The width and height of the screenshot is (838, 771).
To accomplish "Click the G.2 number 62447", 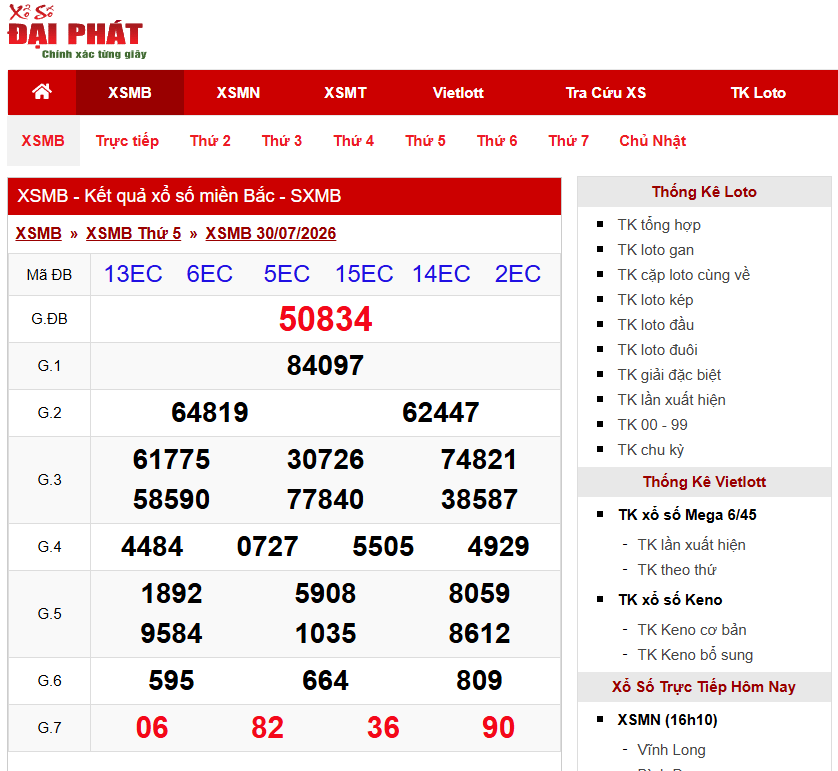I will click(x=440, y=413).
